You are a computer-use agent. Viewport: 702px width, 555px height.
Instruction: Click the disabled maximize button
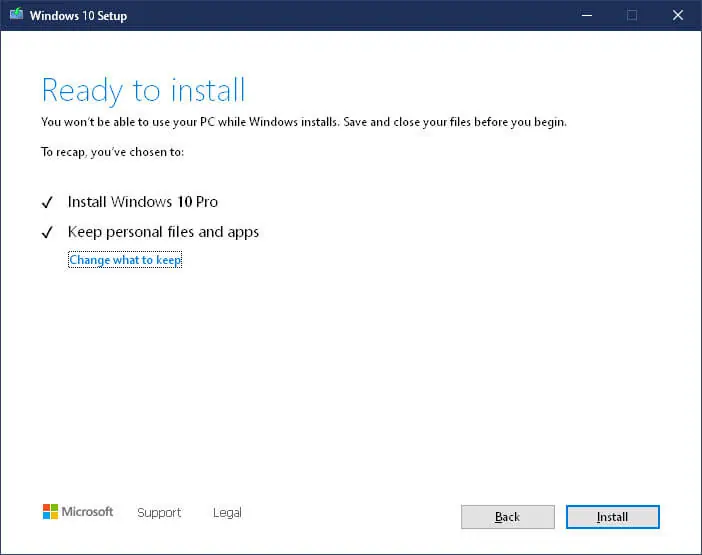tap(632, 15)
